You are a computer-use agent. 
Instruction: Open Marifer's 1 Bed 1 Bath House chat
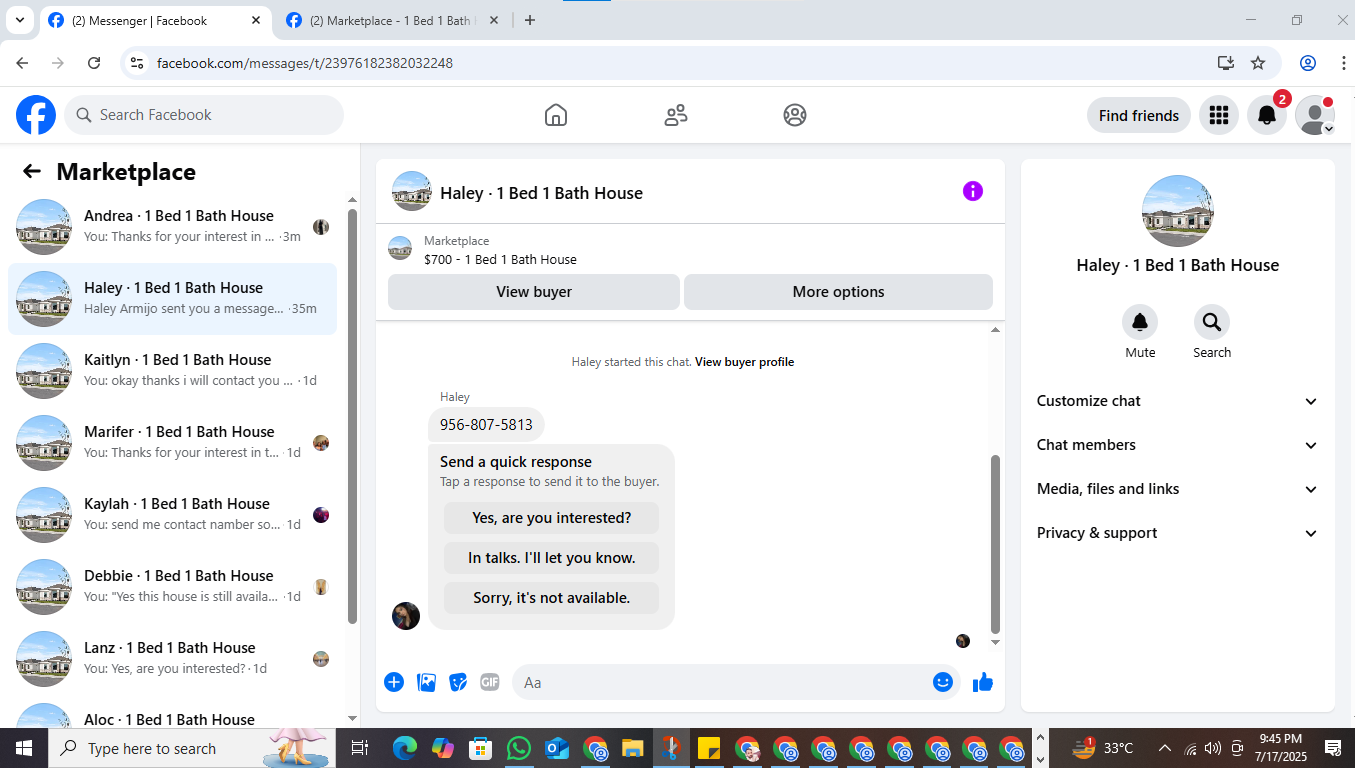point(172,443)
